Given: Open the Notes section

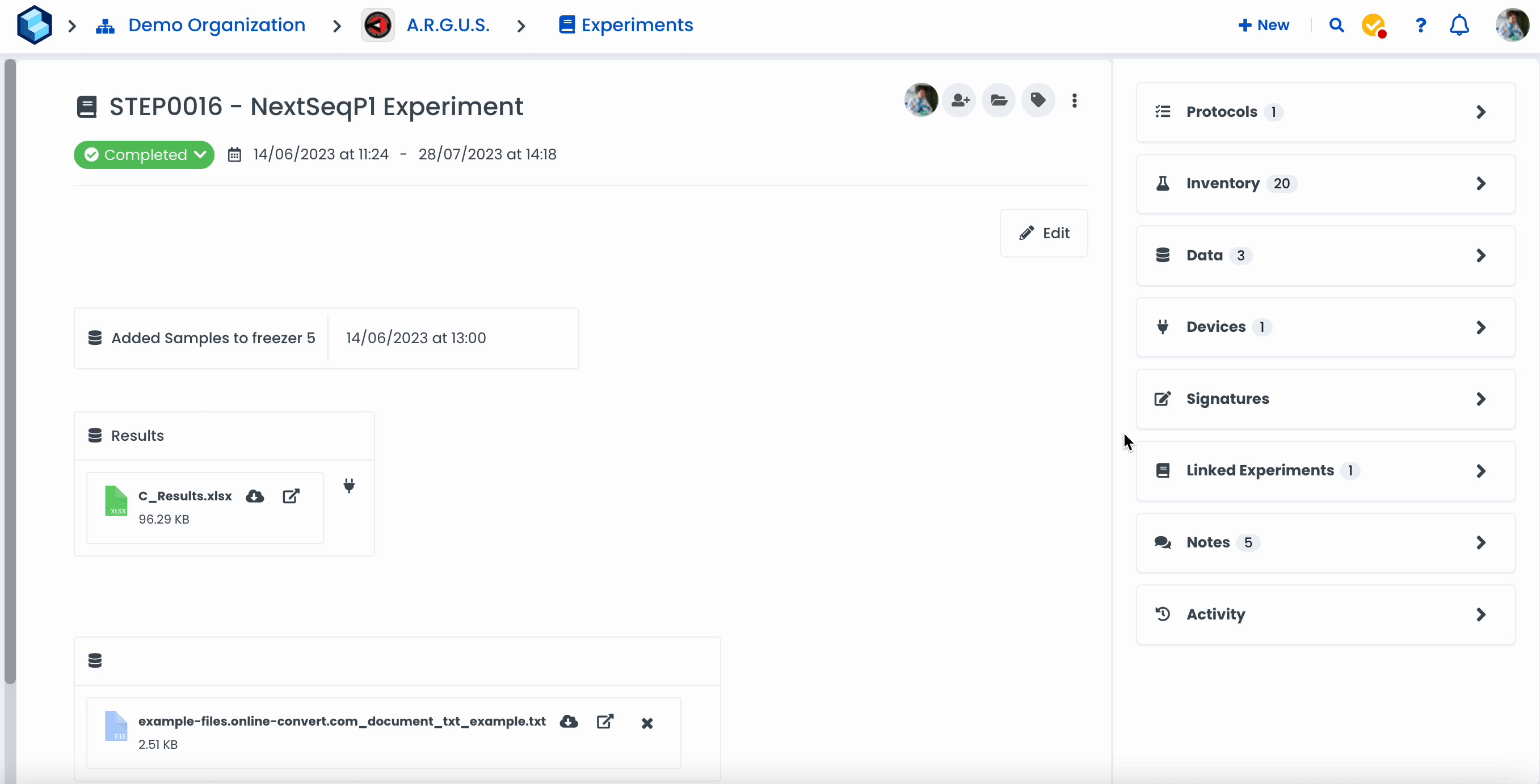Looking at the screenshot, I should [x=1325, y=542].
